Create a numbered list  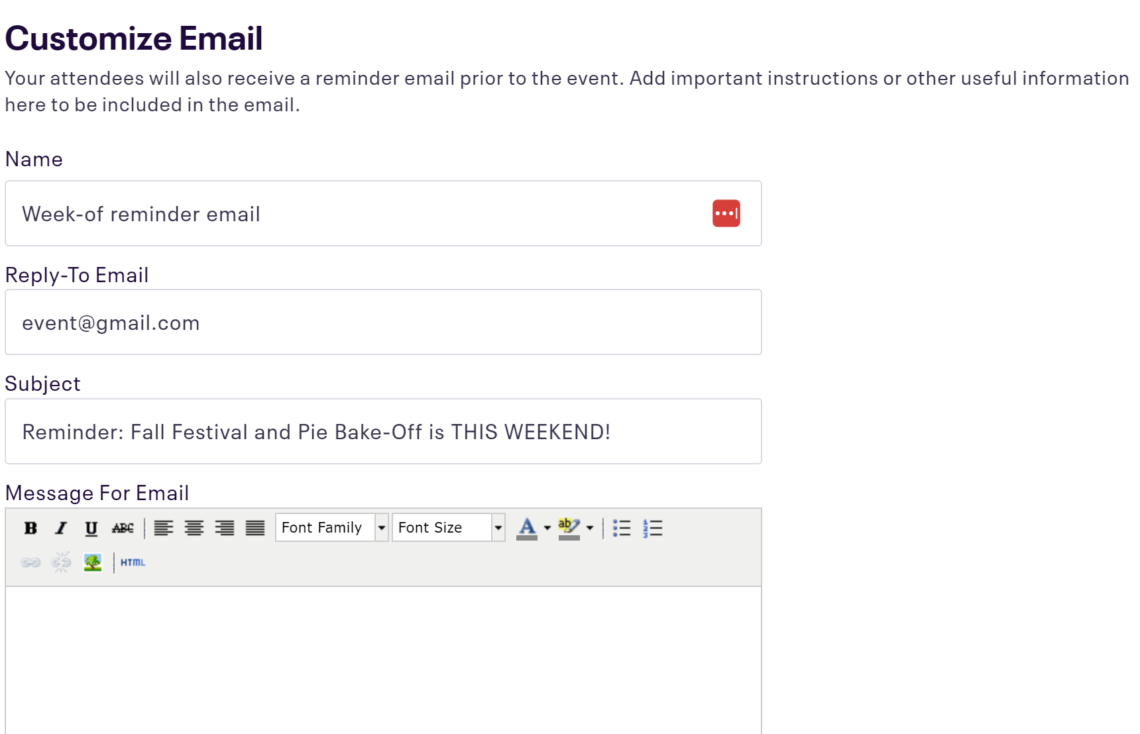pos(652,528)
